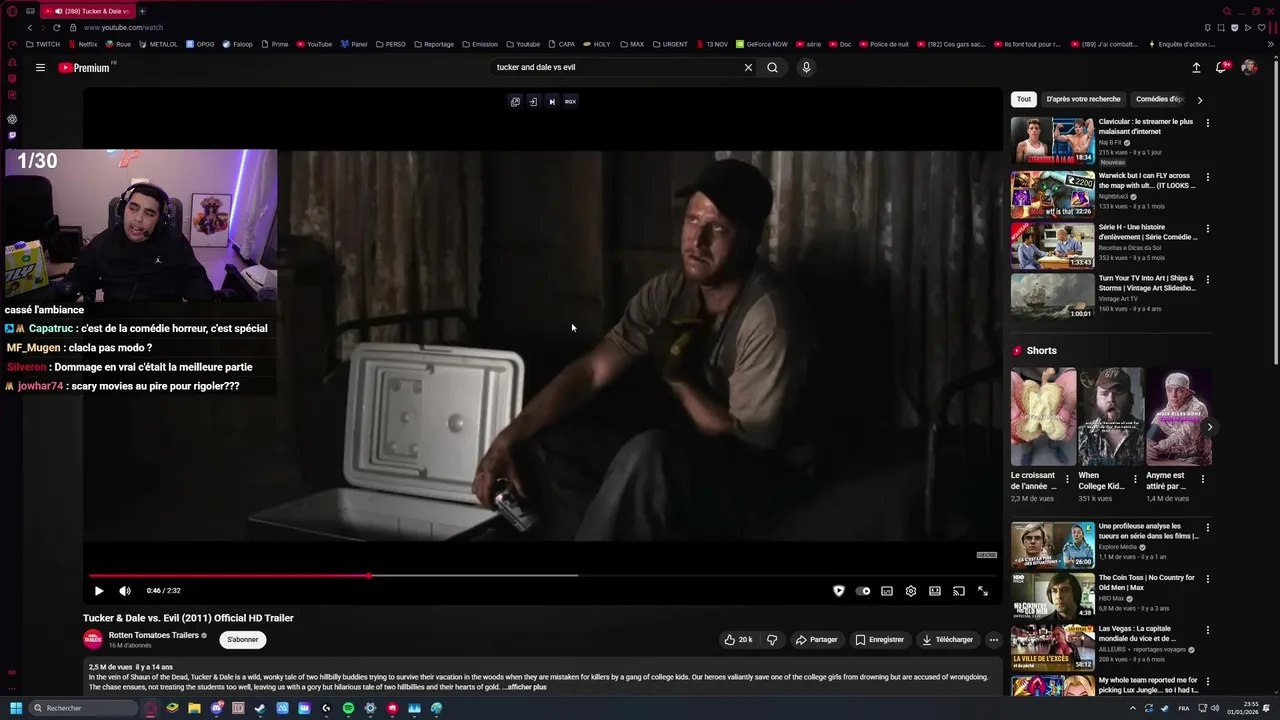
Task: Open options for Série H video
Action: (x=1207, y=229)
